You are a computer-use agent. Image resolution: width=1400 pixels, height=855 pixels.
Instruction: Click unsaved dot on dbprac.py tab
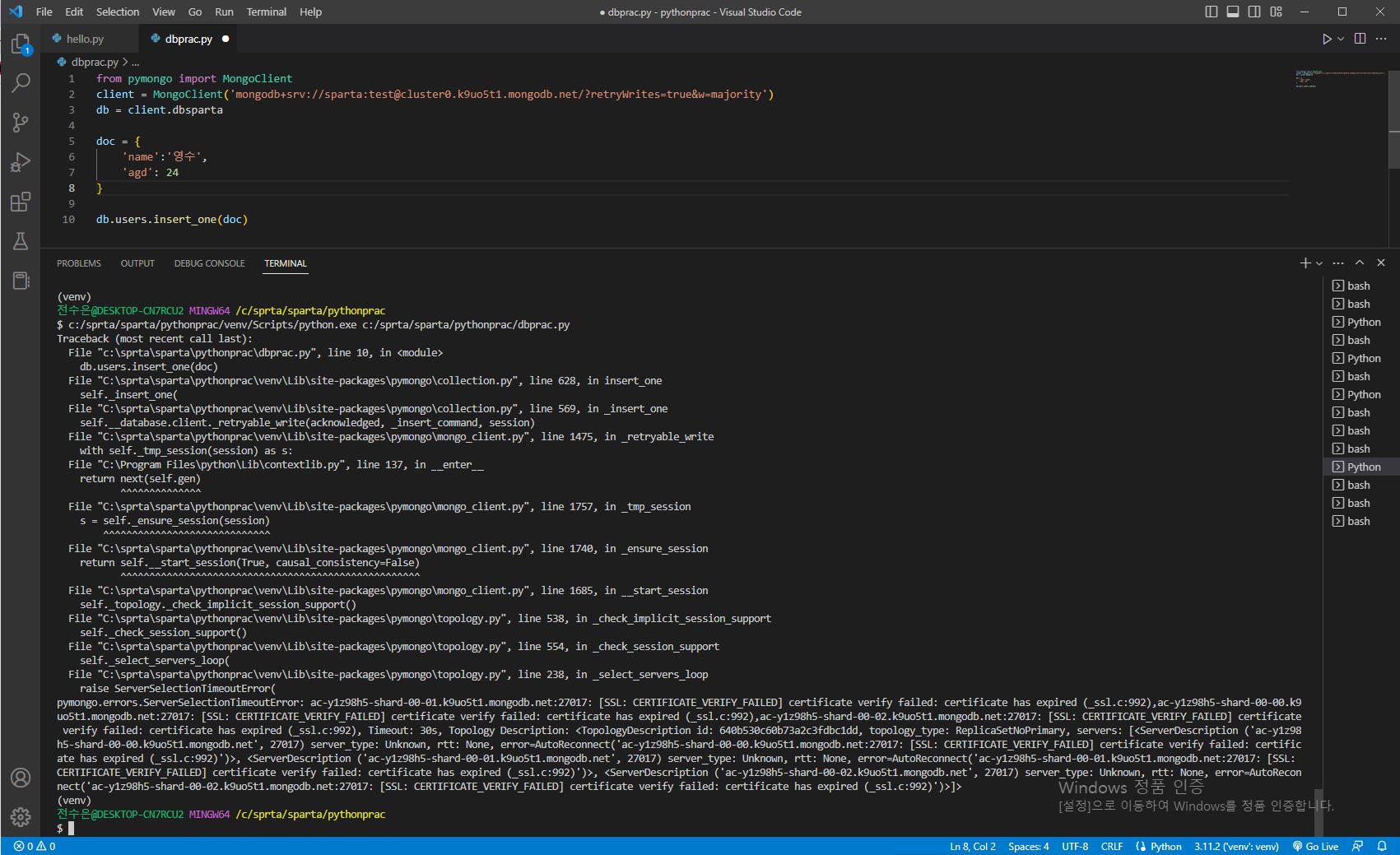226,39
